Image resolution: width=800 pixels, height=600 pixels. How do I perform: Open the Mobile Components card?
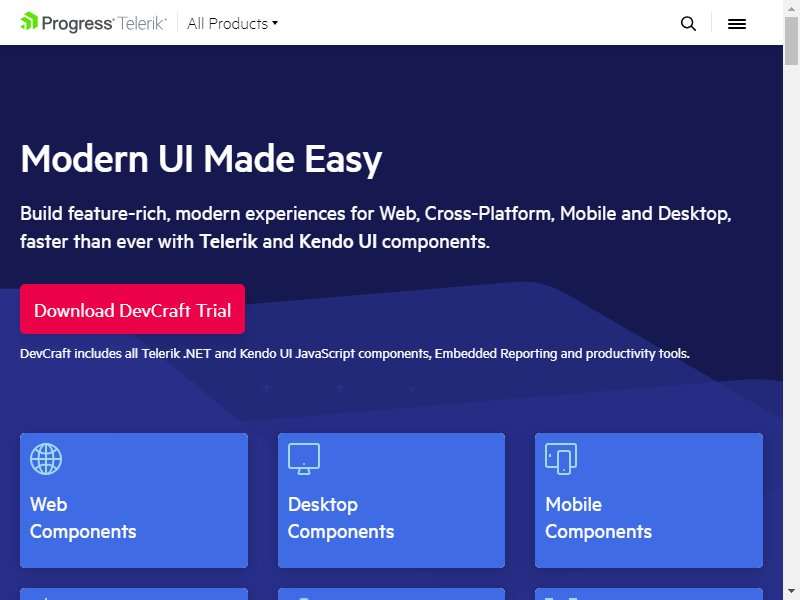[x=649, y=500]
